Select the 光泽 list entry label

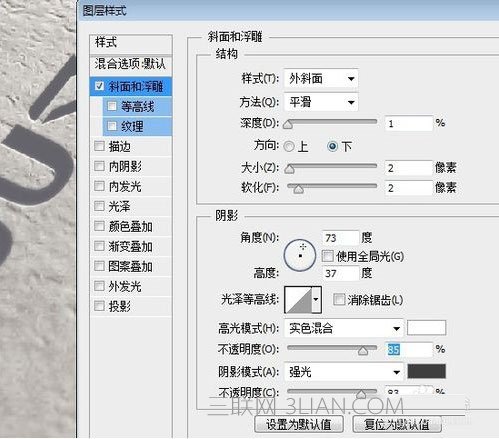[119, 206]
